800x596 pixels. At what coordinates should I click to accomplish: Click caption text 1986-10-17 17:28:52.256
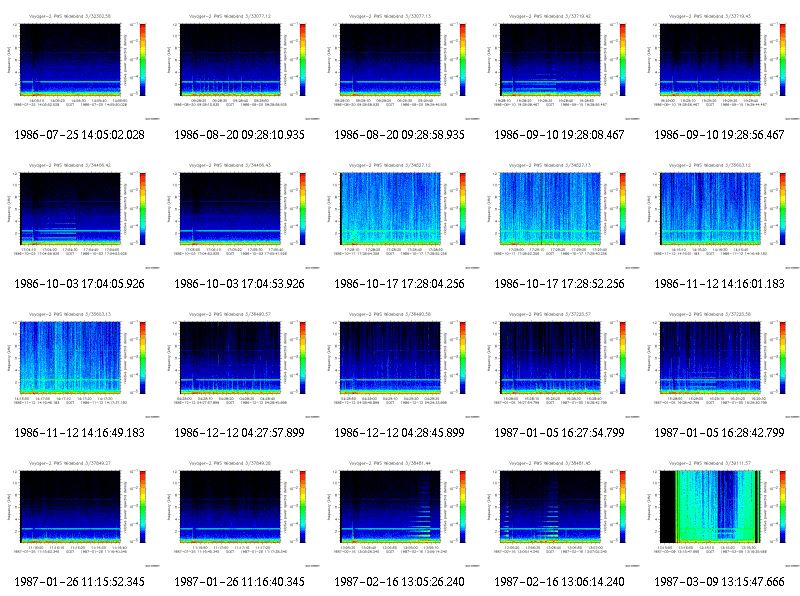559,284
